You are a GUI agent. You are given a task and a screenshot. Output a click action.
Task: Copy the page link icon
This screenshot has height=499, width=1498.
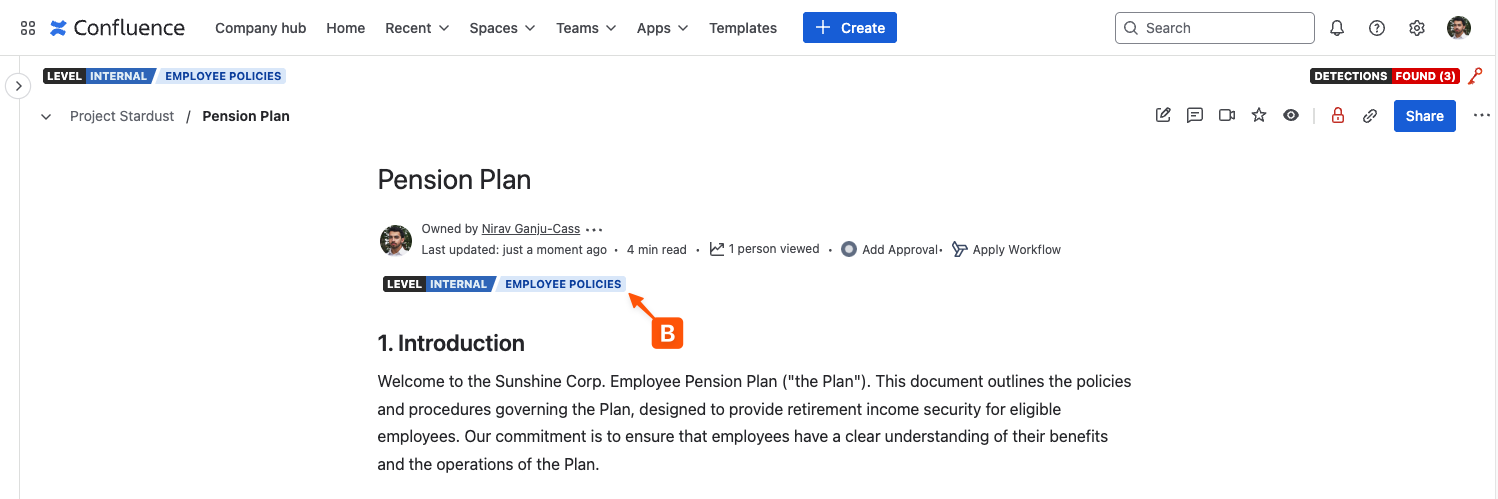[x=1370, y=116]
